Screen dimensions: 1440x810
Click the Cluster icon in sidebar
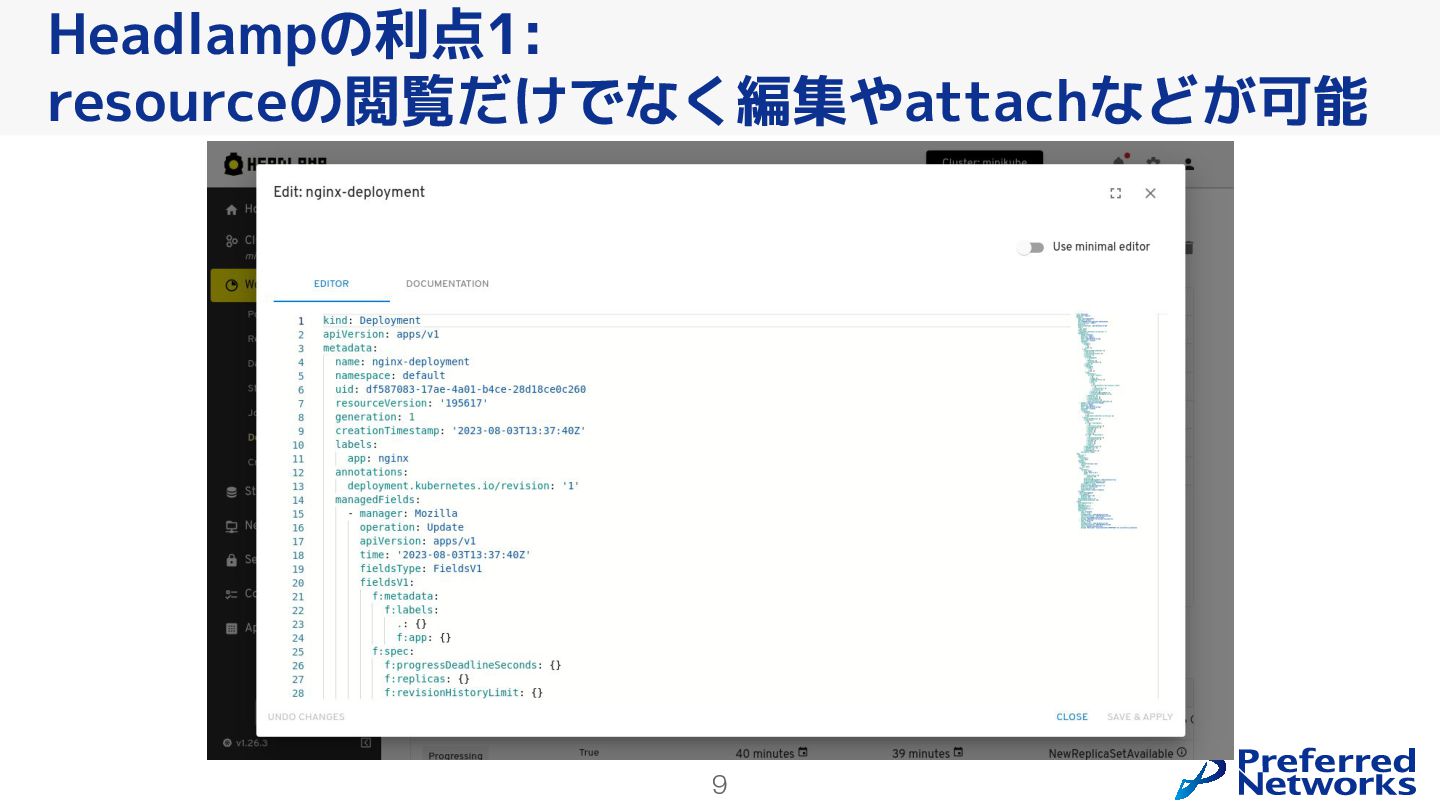tap(232, 241)
